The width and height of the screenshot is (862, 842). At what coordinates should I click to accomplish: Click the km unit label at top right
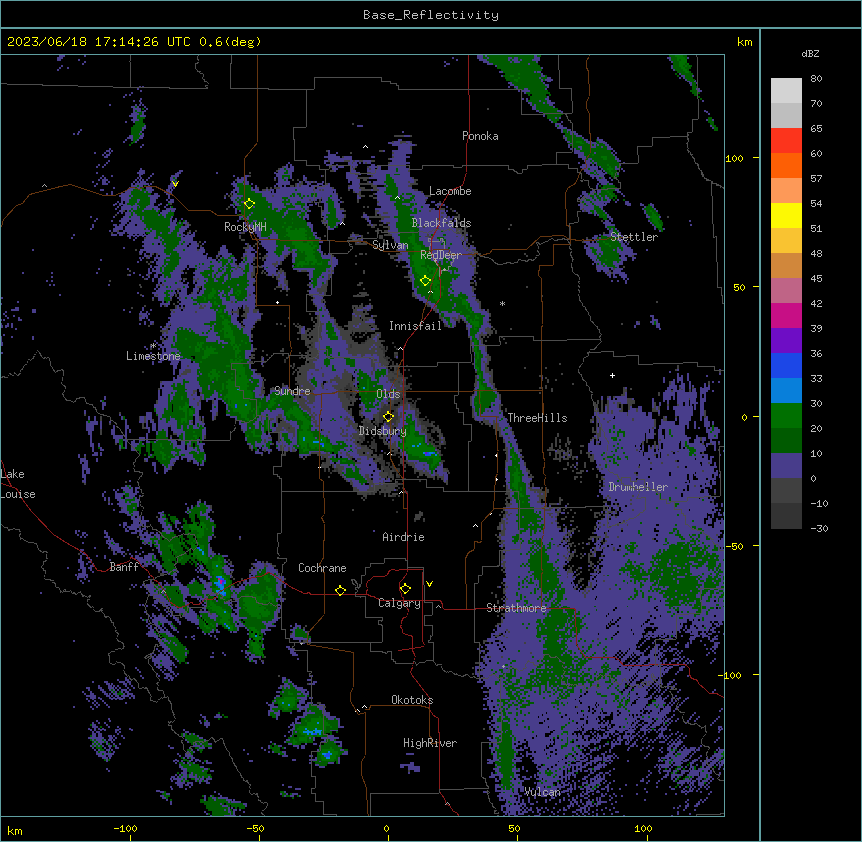[744, 42]
